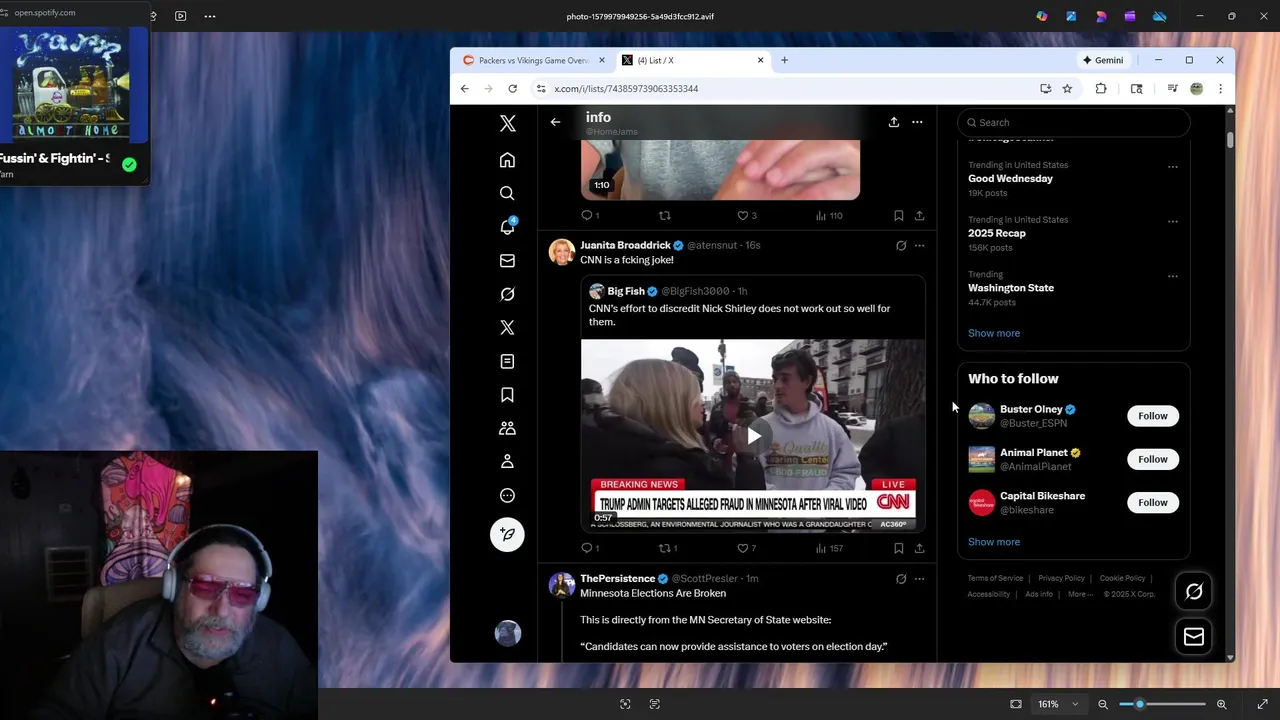Open more menu on ThePersistence post
Viewport: 1280px width, 720px height.
(919, 578)
